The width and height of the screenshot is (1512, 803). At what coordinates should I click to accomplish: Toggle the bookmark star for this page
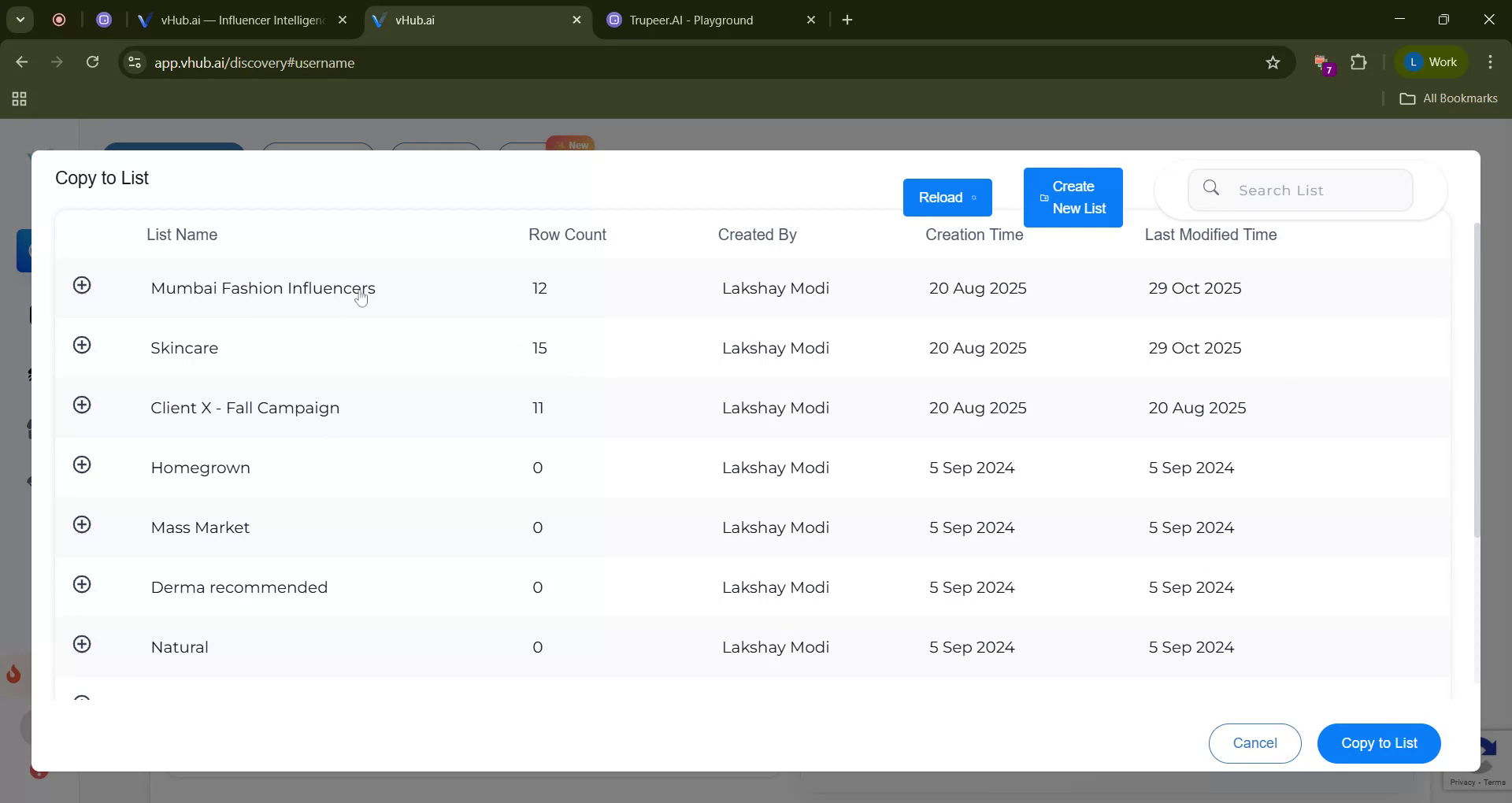1273,62
